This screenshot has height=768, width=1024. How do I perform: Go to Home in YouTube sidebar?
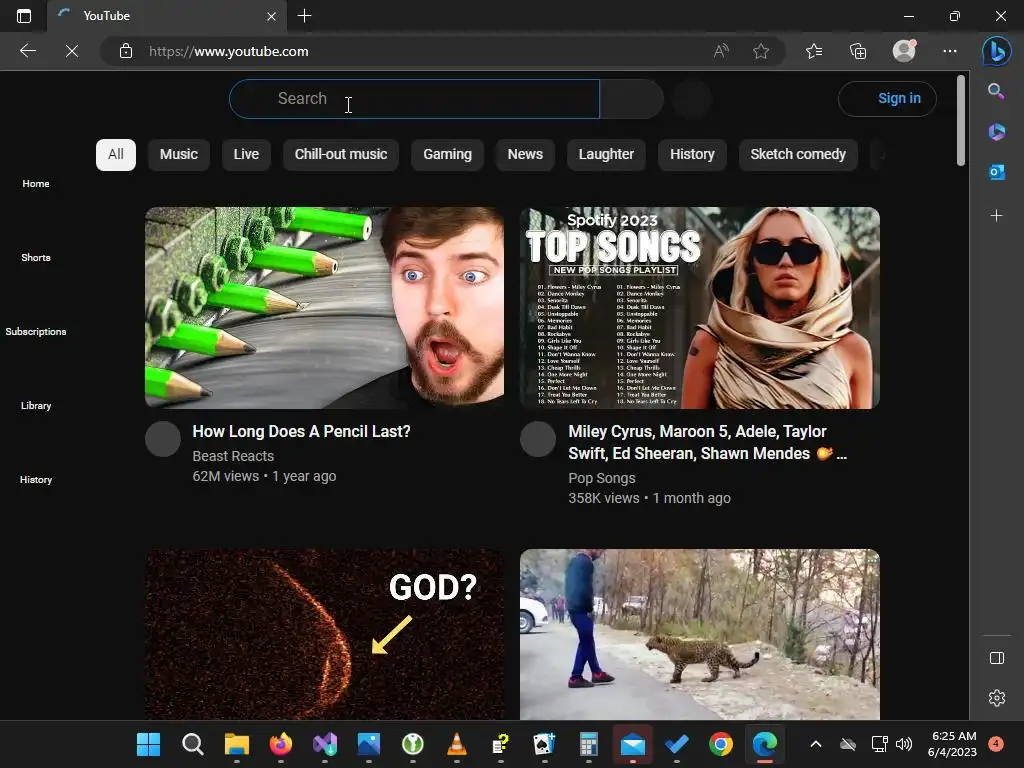coord(36,184)
